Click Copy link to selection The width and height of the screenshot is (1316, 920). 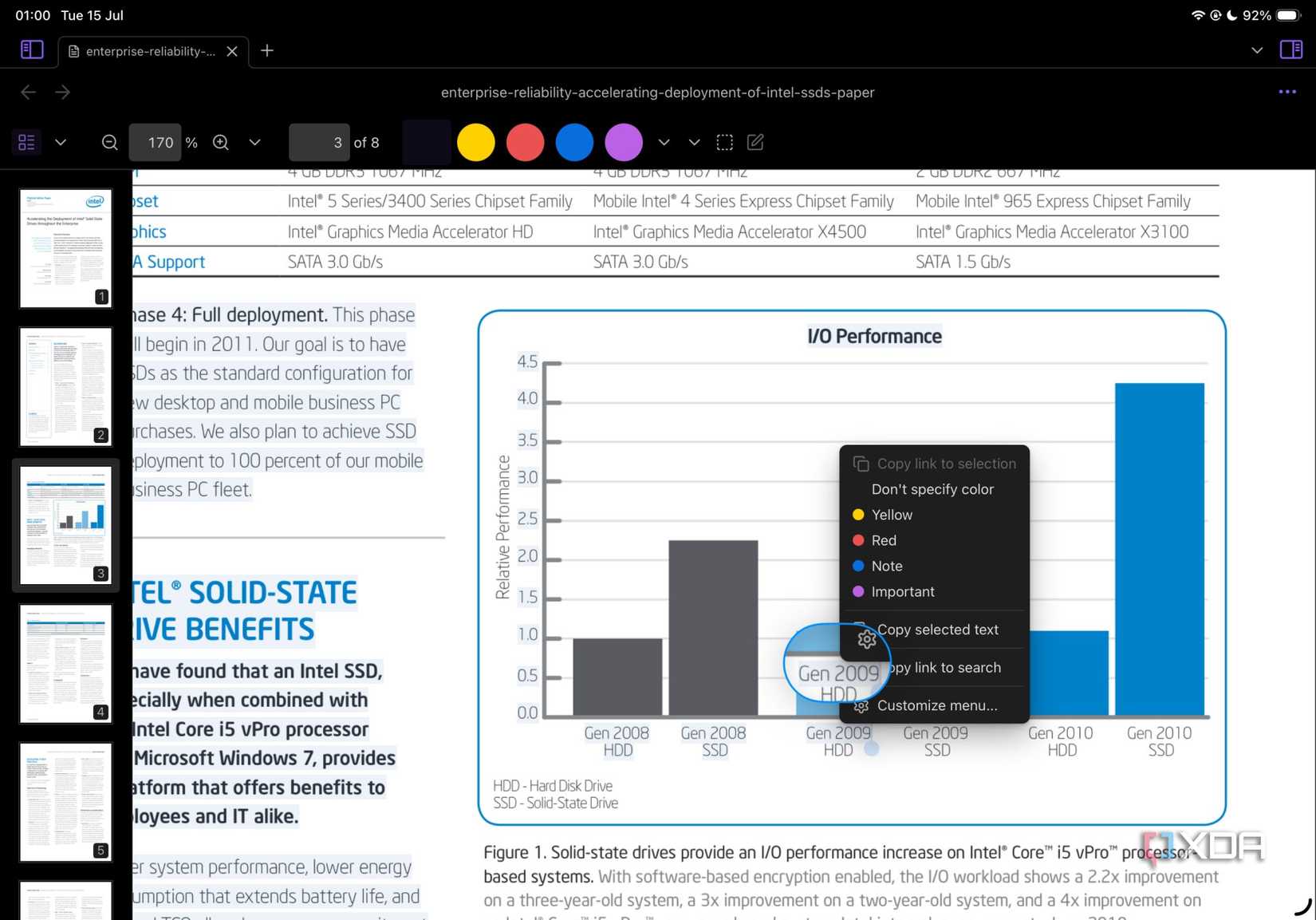(x=945, y=464)
